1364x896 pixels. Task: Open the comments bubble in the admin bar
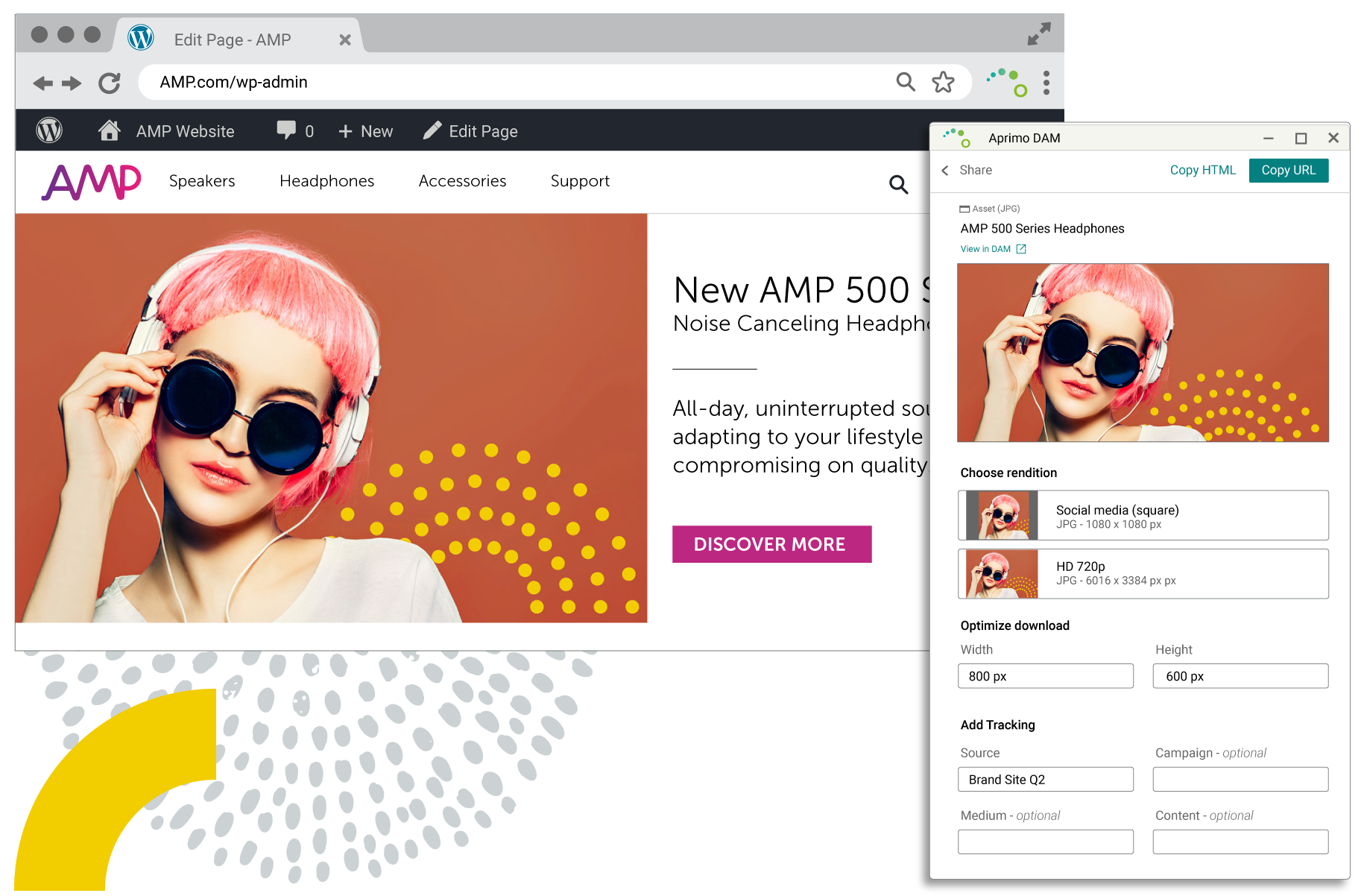click(286, 130)
